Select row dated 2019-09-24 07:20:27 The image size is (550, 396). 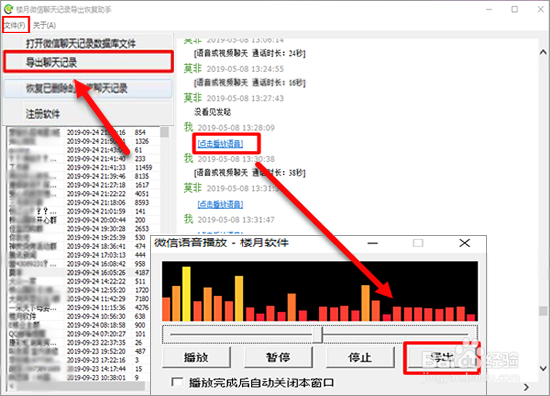click(x=79, y=334)
